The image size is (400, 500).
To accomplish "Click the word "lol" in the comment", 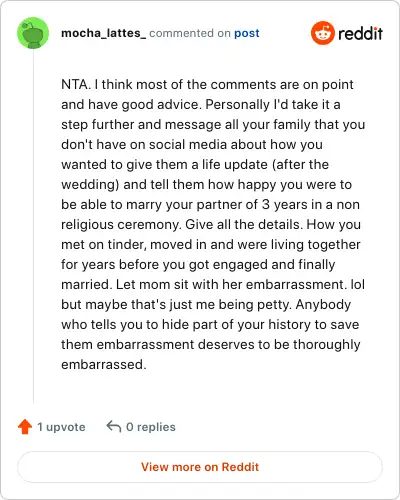I will 358,284.
